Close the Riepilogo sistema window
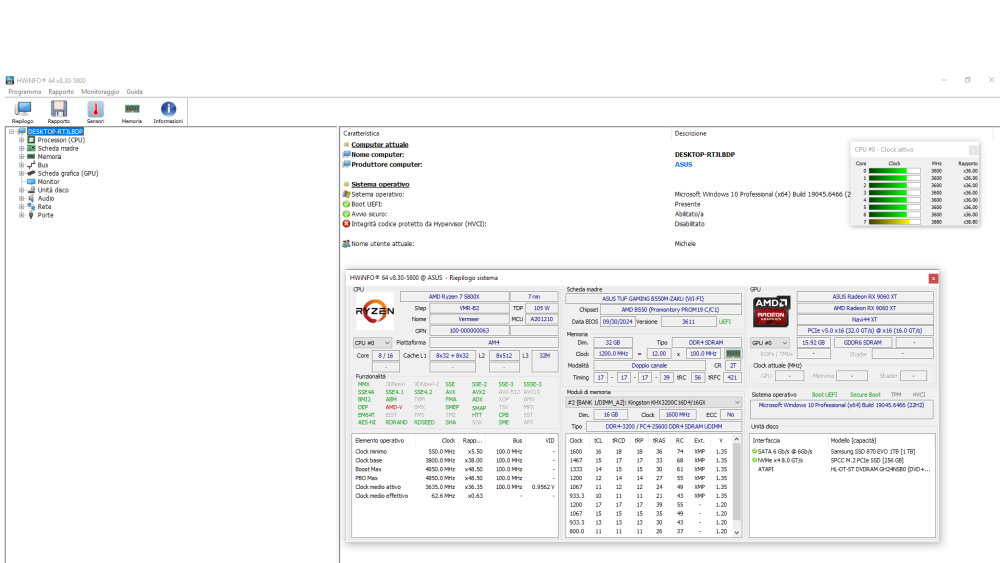Image resolution: width=1000 pixels, height=563 pixels. coord(933,278)
